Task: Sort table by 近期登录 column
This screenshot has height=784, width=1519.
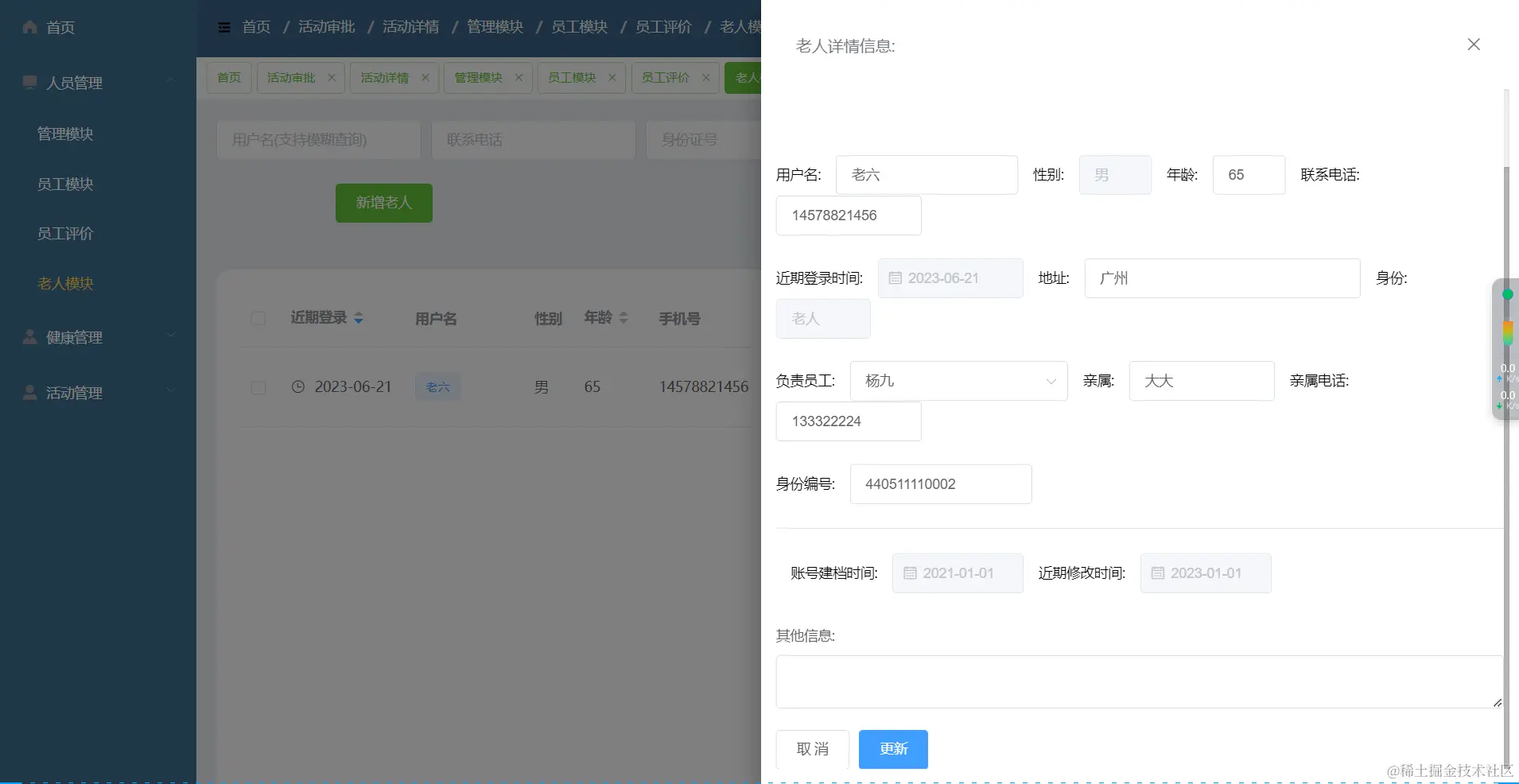Action: (359, 318)
